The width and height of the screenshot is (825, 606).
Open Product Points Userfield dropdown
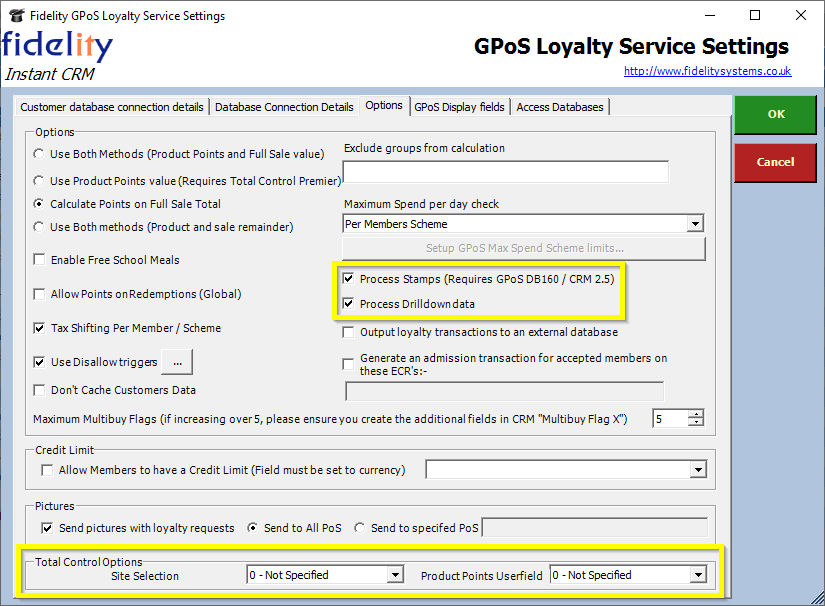698,575
